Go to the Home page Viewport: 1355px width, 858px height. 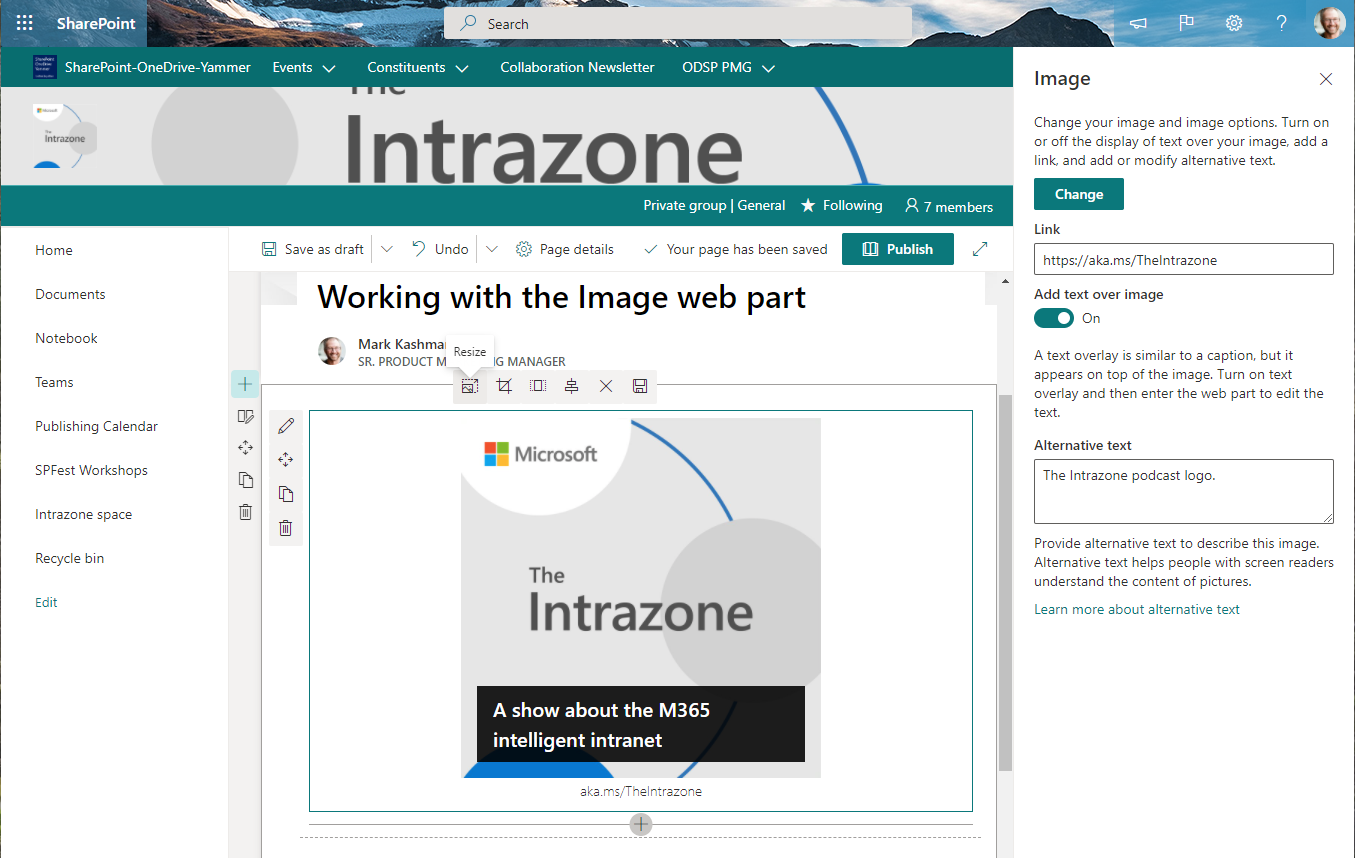(54, 250)
